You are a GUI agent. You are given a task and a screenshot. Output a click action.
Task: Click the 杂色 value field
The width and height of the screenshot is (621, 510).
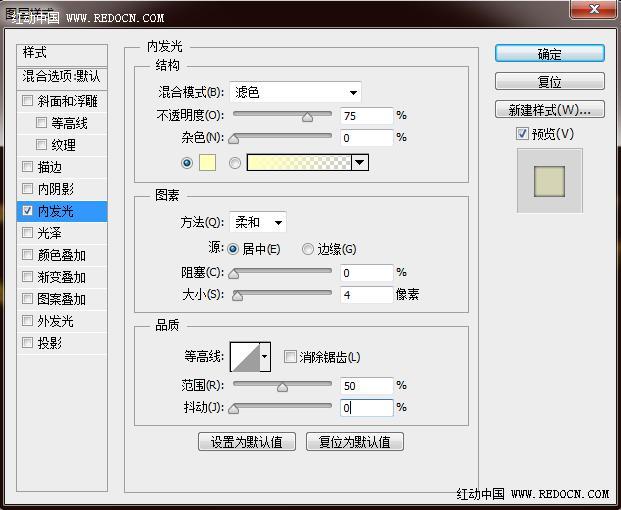[367, 138]
